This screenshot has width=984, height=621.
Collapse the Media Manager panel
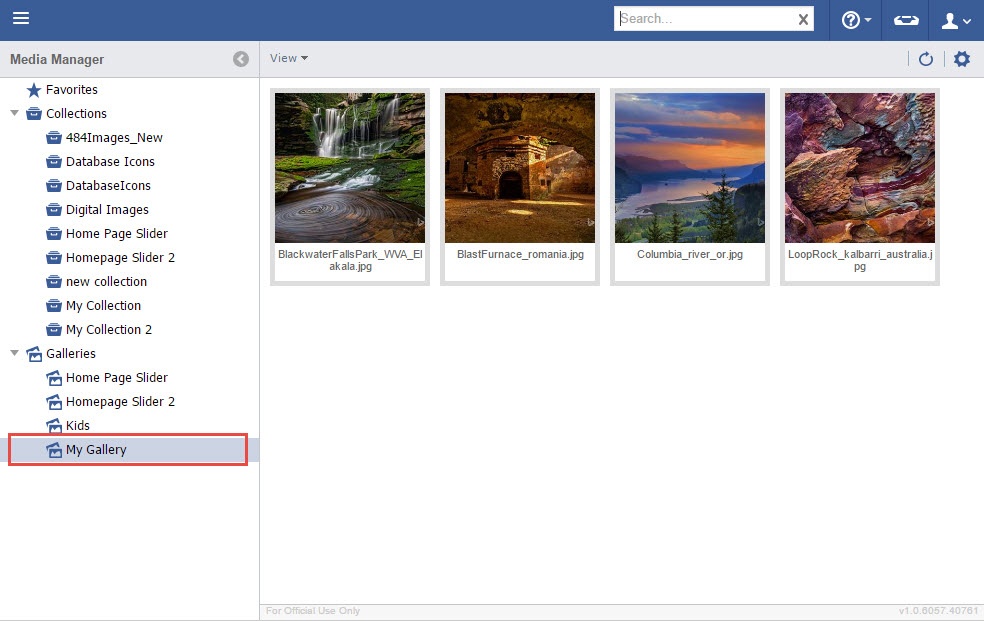[x=241, y=59]
